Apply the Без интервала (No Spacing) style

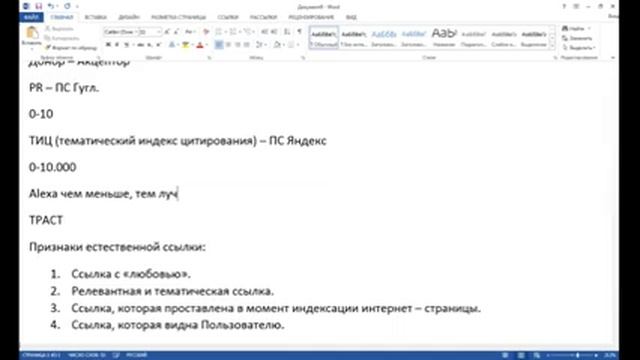pos(353,38)
